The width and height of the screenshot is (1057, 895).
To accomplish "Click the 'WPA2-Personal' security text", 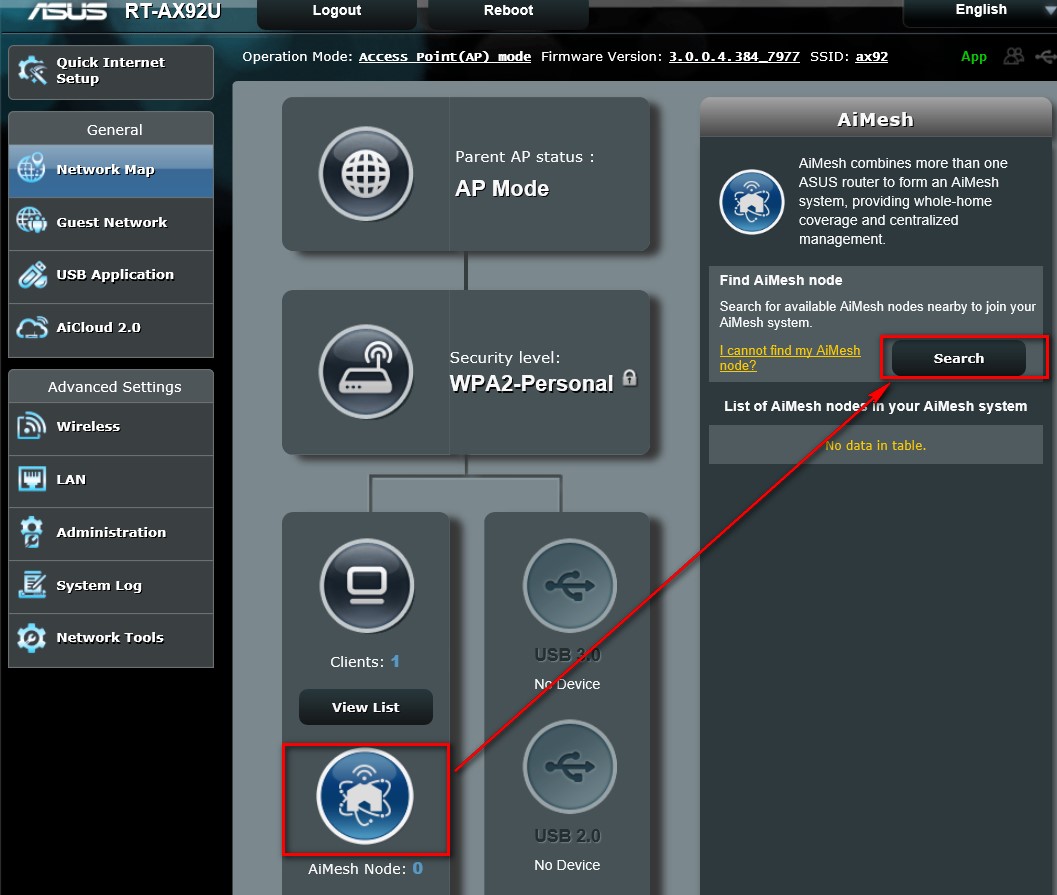I will tap(531, 383).
